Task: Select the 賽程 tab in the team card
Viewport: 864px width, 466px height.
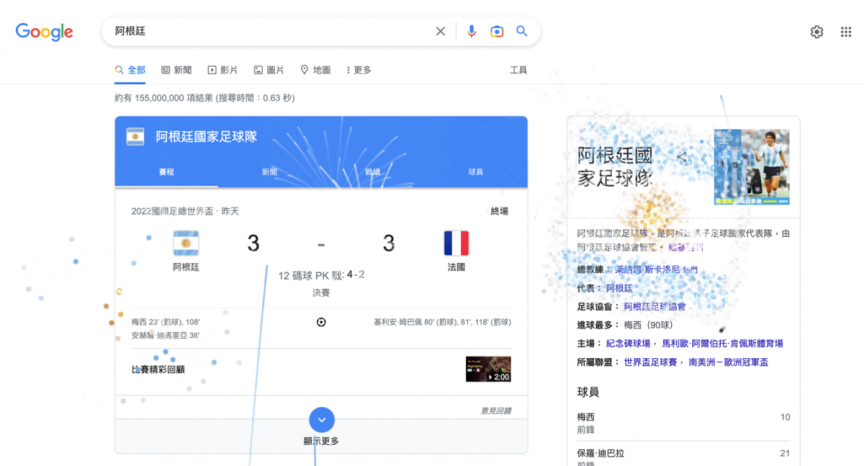Action: (x=166, y=172)
